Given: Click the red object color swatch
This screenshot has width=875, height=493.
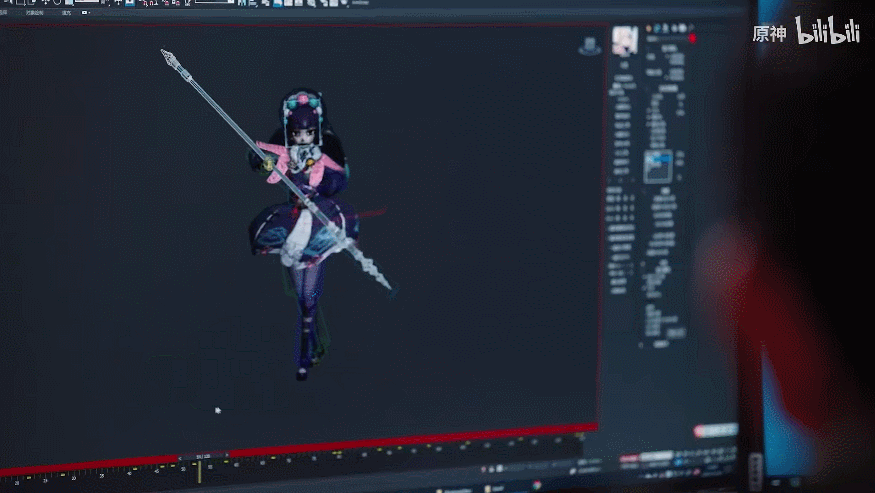Looking at the screenshot, I should 693,39.
